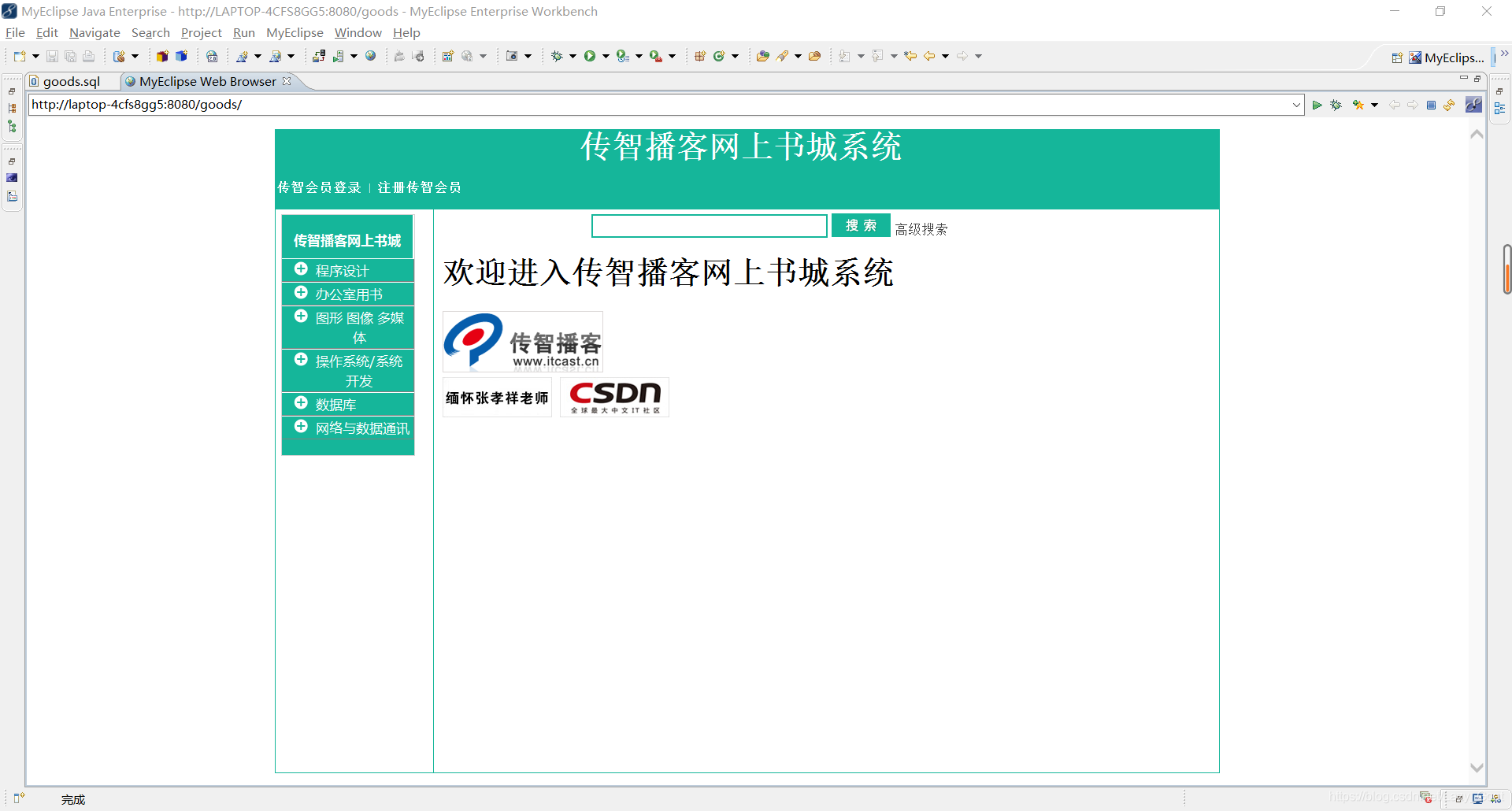1512x811 pixels.
Task: Click the green Go arrow beside URL bar
Action: tap(1317, 105)
